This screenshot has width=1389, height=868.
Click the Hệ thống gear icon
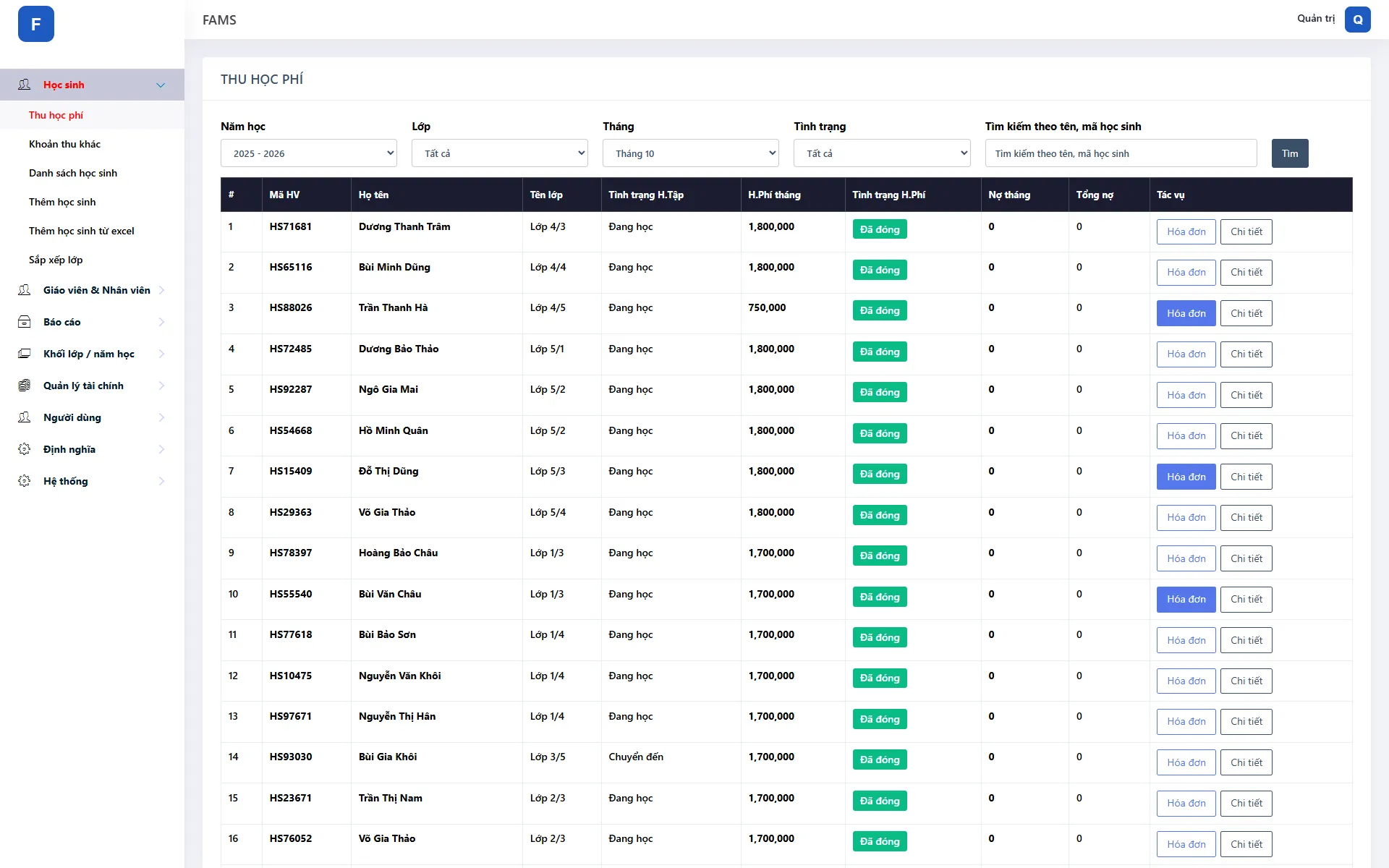click(25, 481)
